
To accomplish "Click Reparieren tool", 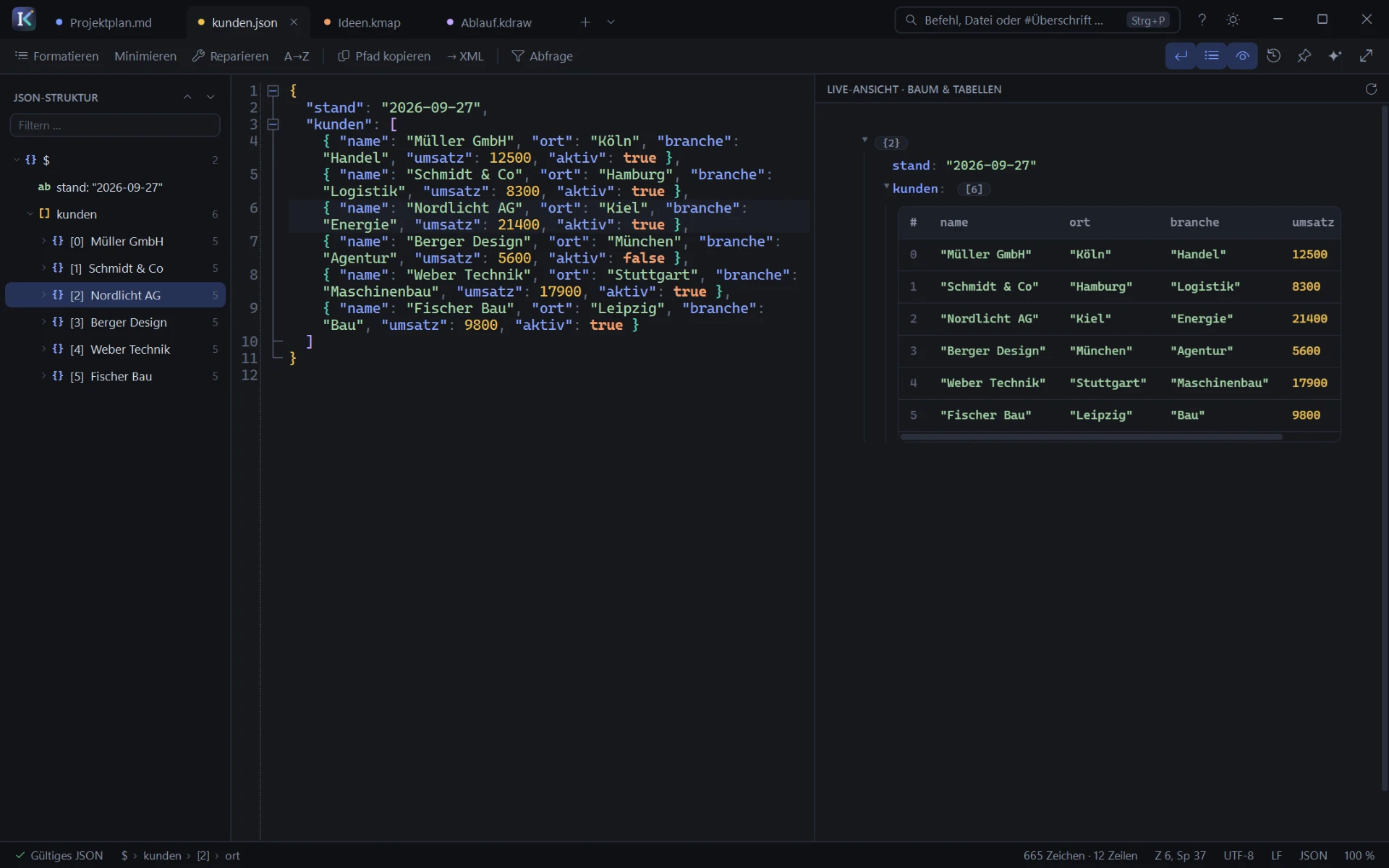I will pos(230,56).
